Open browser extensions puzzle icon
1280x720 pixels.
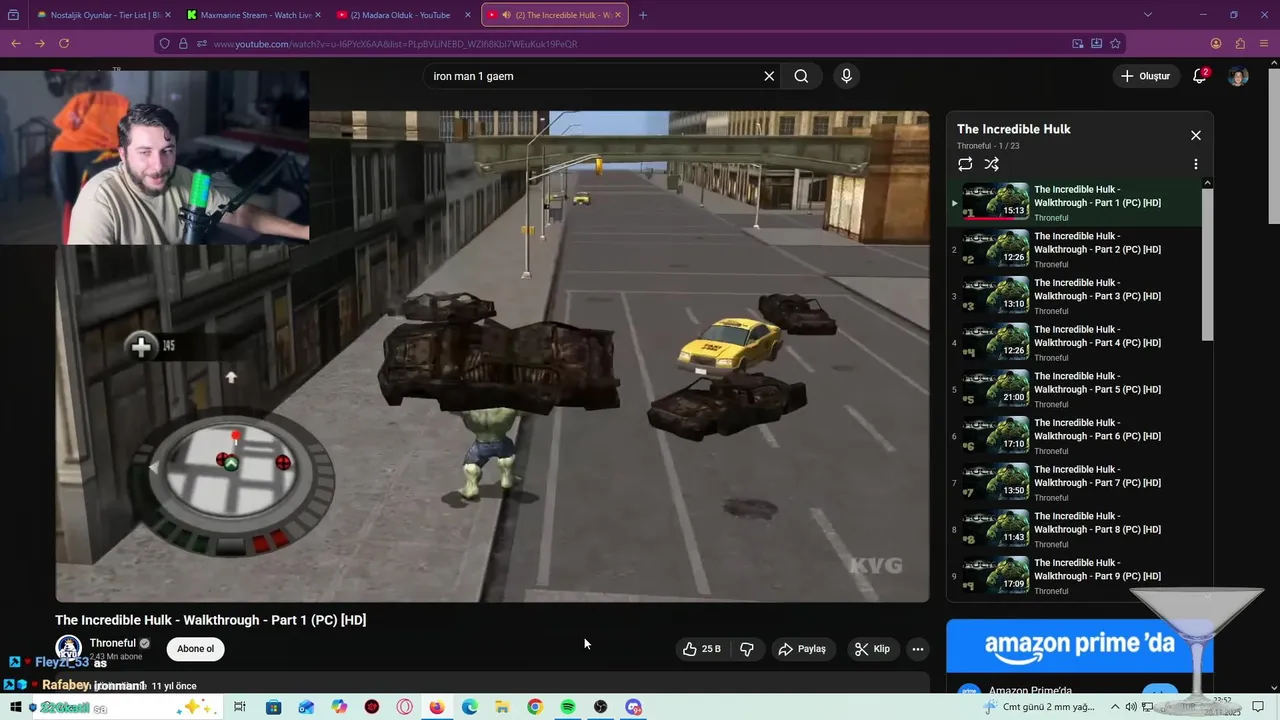[x=1240, y=43]
